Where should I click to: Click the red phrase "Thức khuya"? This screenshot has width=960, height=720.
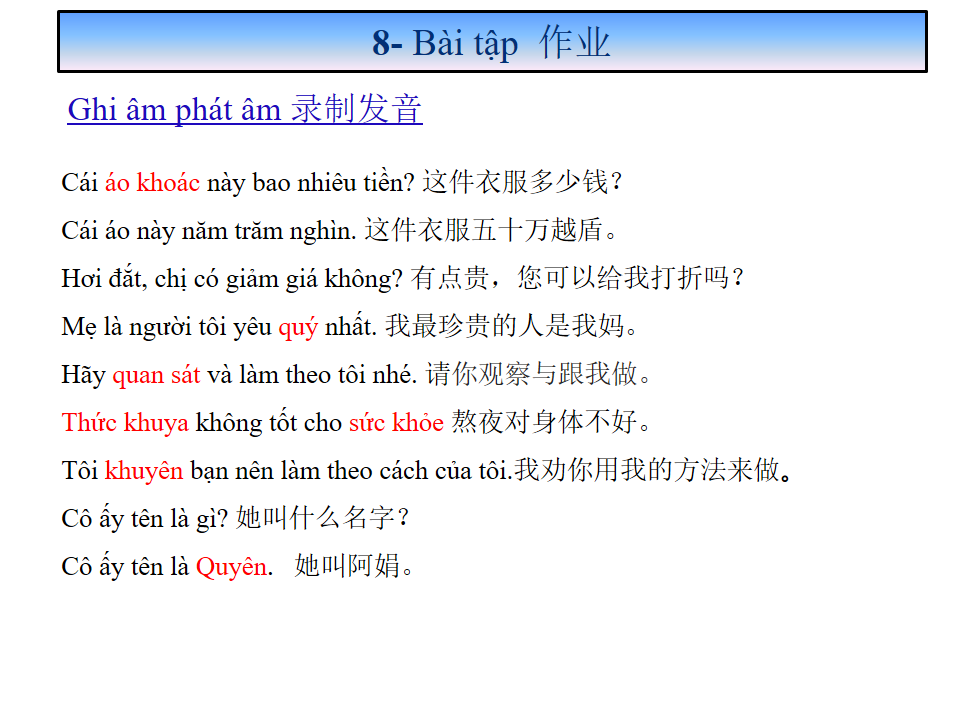coord(125,423)
